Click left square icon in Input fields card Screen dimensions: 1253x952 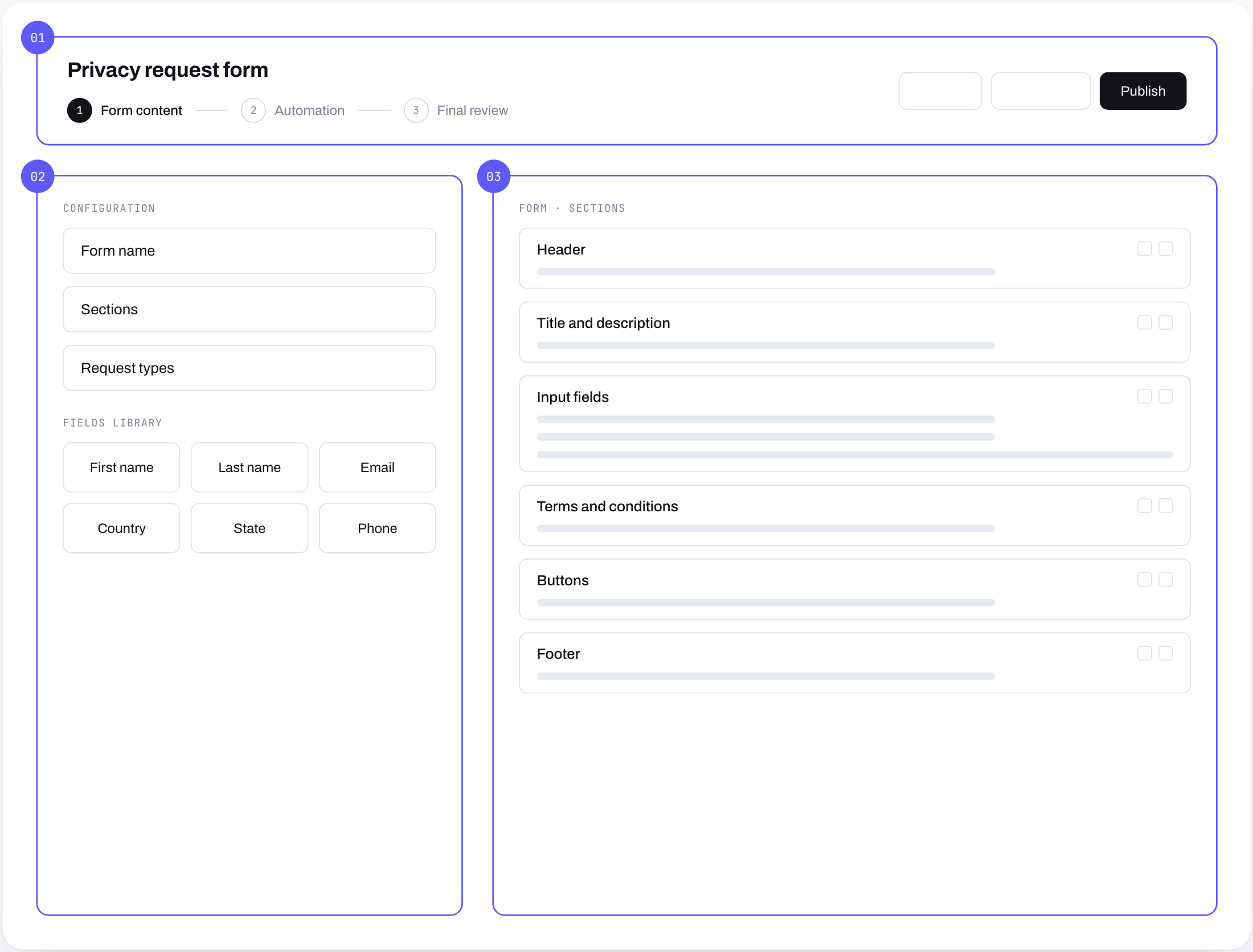tap(1145, 396)
